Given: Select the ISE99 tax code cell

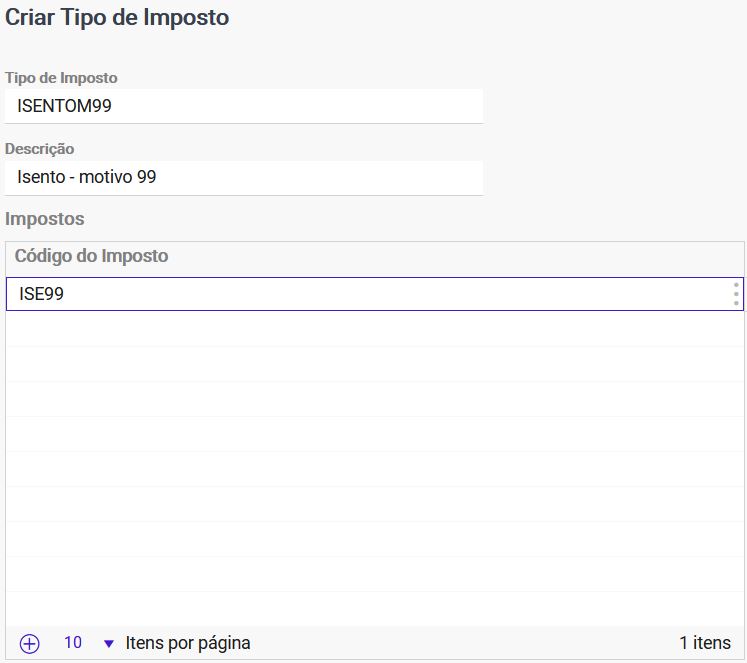Looking at the screenshot, I should coord(374,294).
